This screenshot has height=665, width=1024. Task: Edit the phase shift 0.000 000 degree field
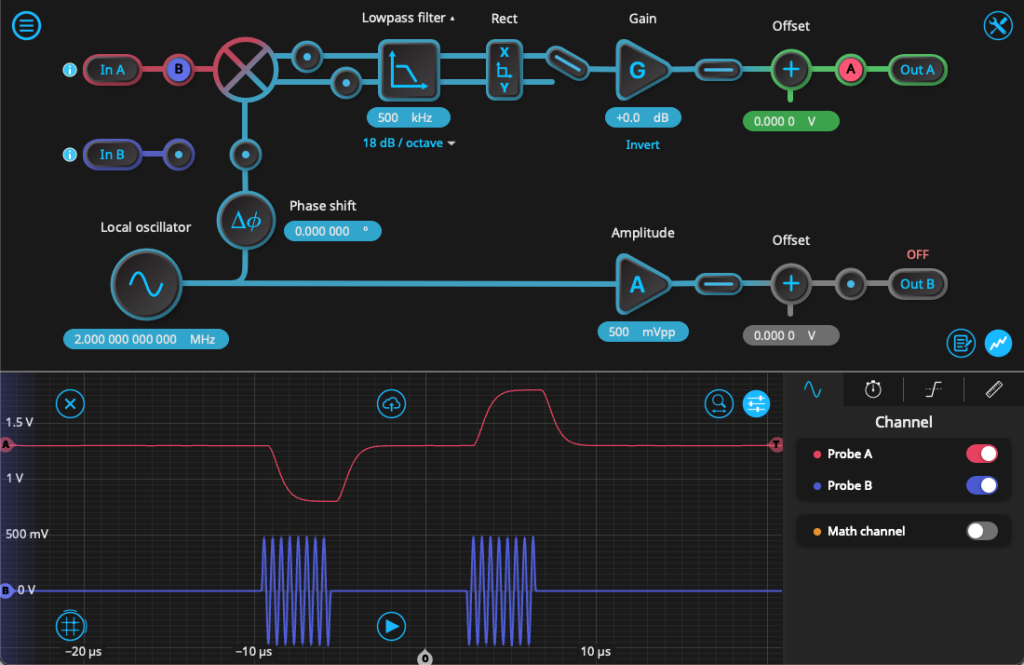coord(332,231)
